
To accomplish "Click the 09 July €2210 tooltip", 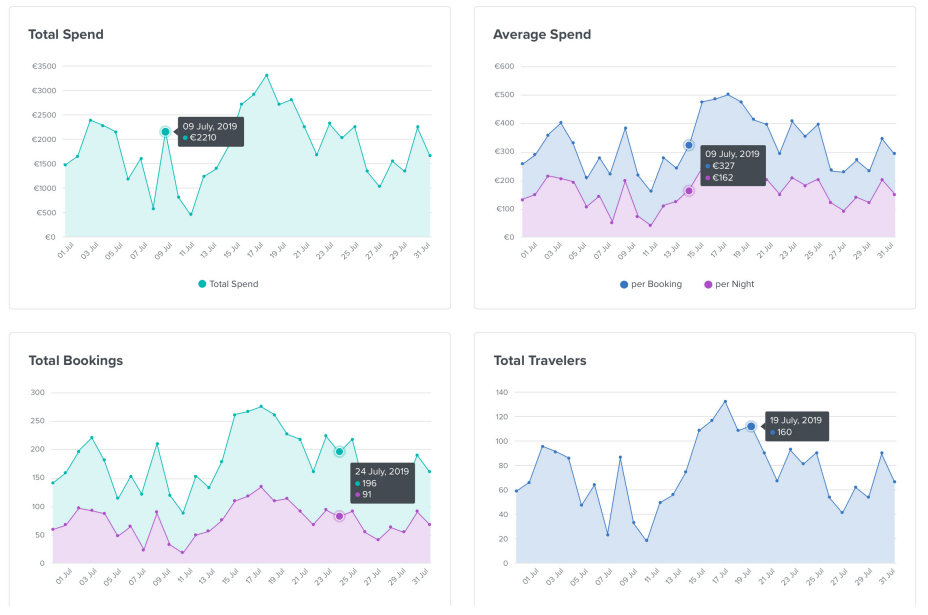I will [211, 131].
